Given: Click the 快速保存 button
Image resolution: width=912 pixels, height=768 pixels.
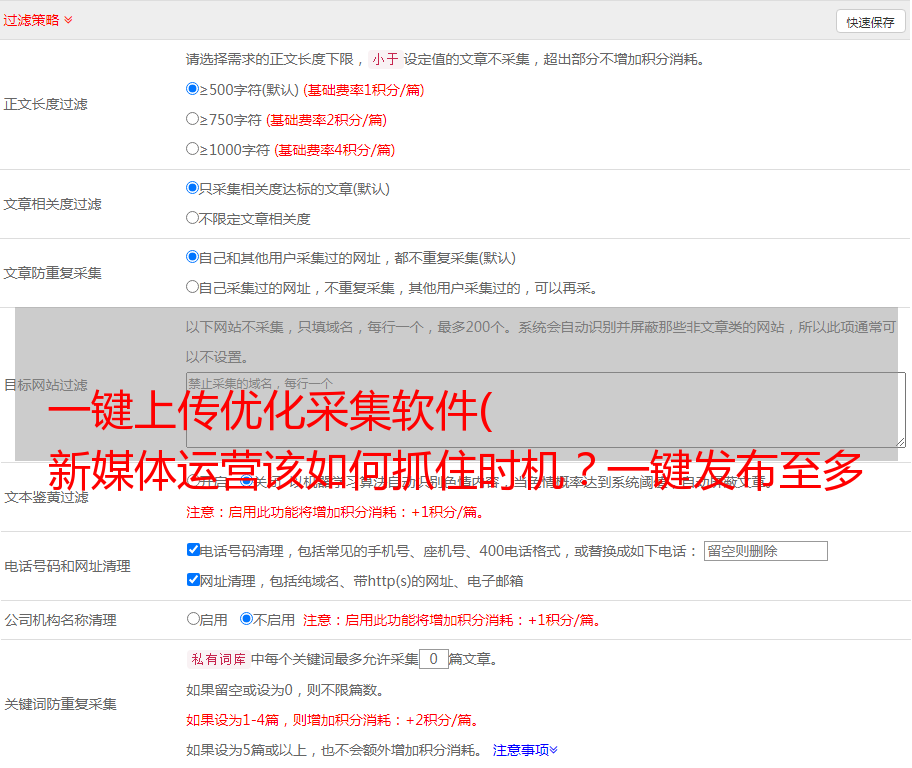Looking at the screenshot, I should click(x=870, y=22).
